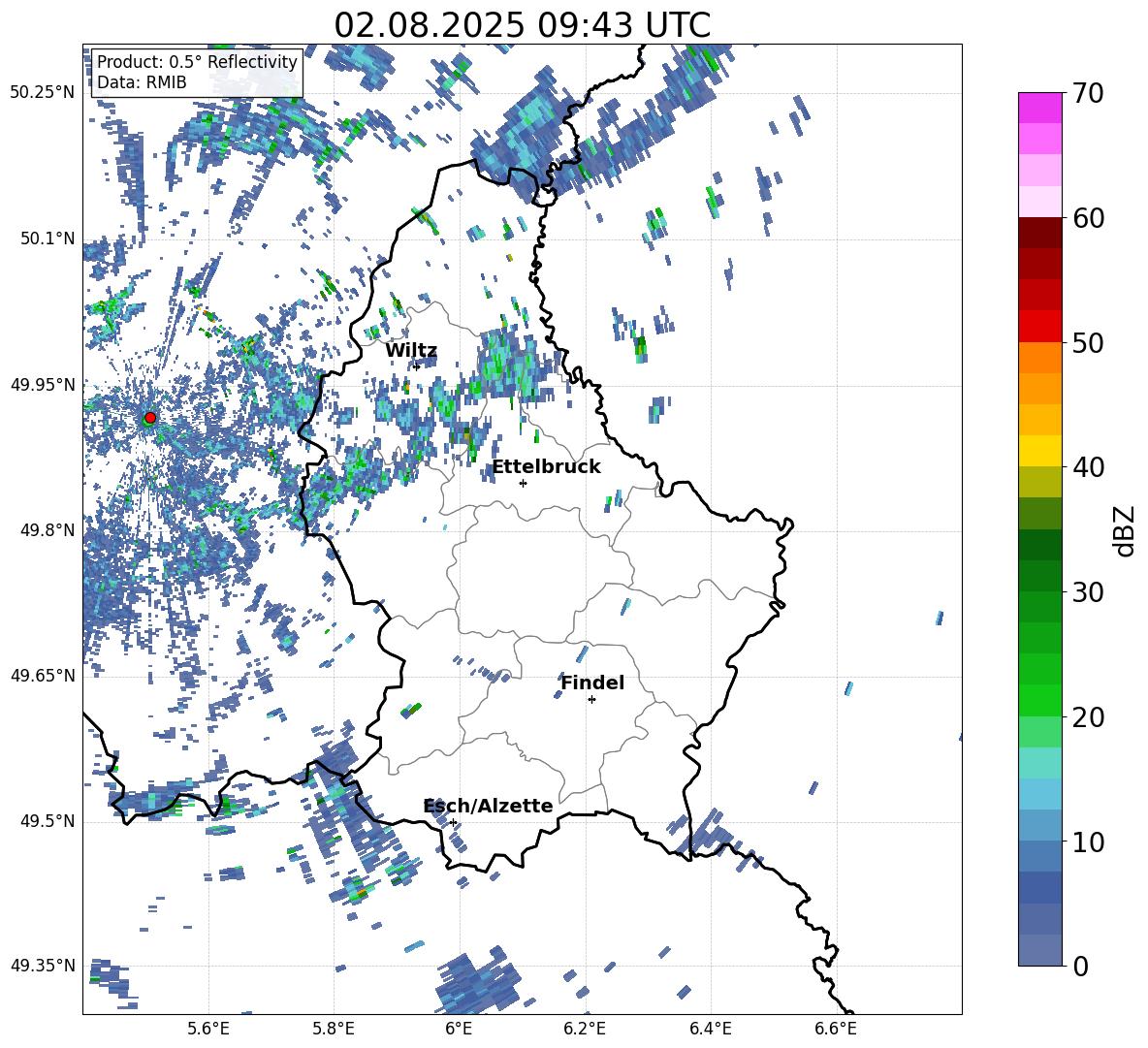Click the 6.4°E longitude label
This screenshot has height=1048, width=1148.
click(710, 1030)
